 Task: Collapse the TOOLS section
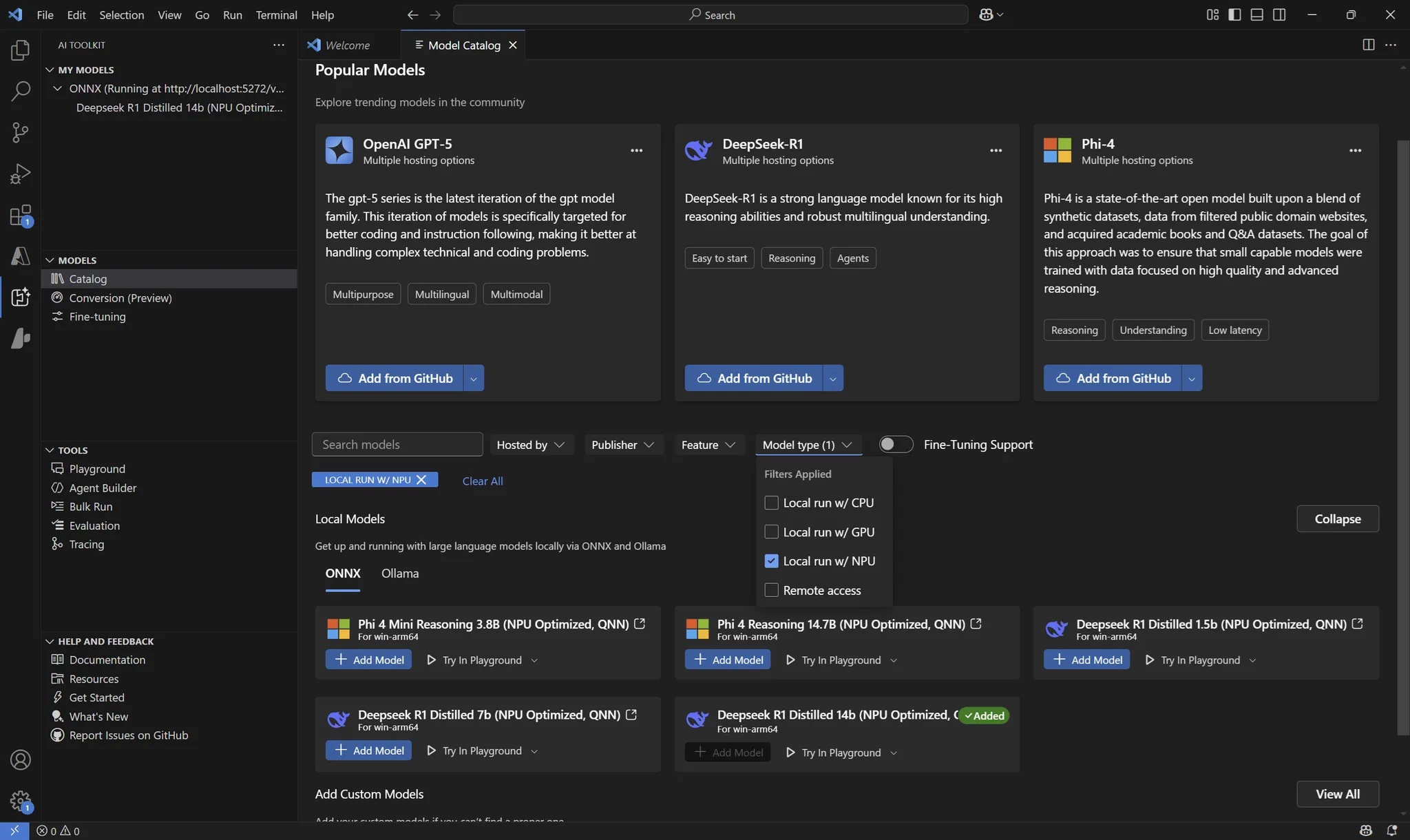pyautogui.click(x=50, y=450)
